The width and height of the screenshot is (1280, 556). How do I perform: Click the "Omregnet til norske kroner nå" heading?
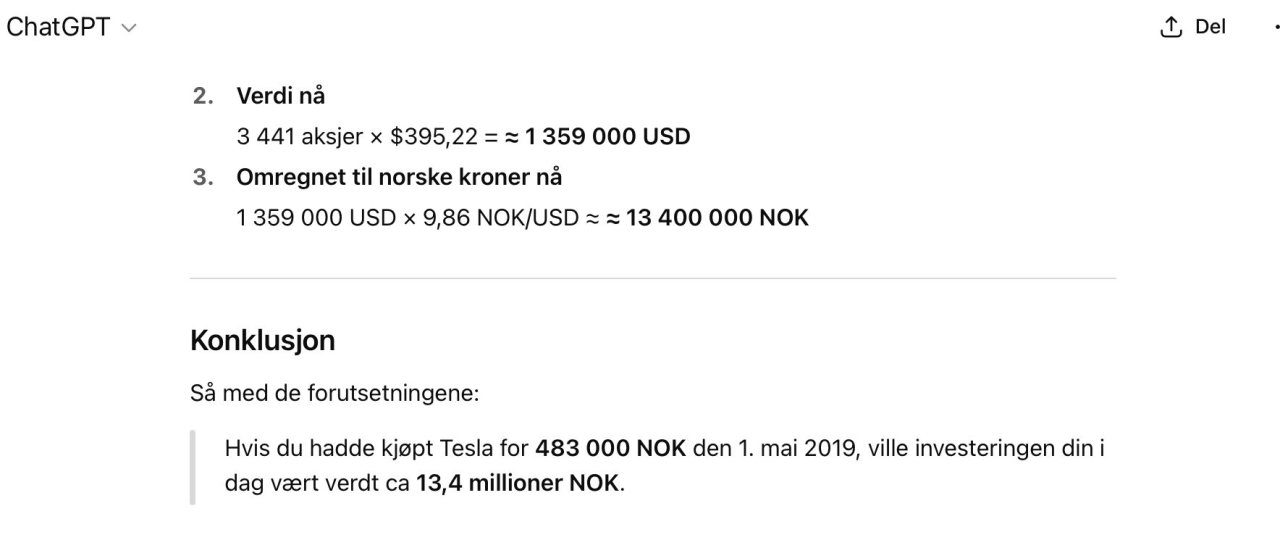(399, 177)
